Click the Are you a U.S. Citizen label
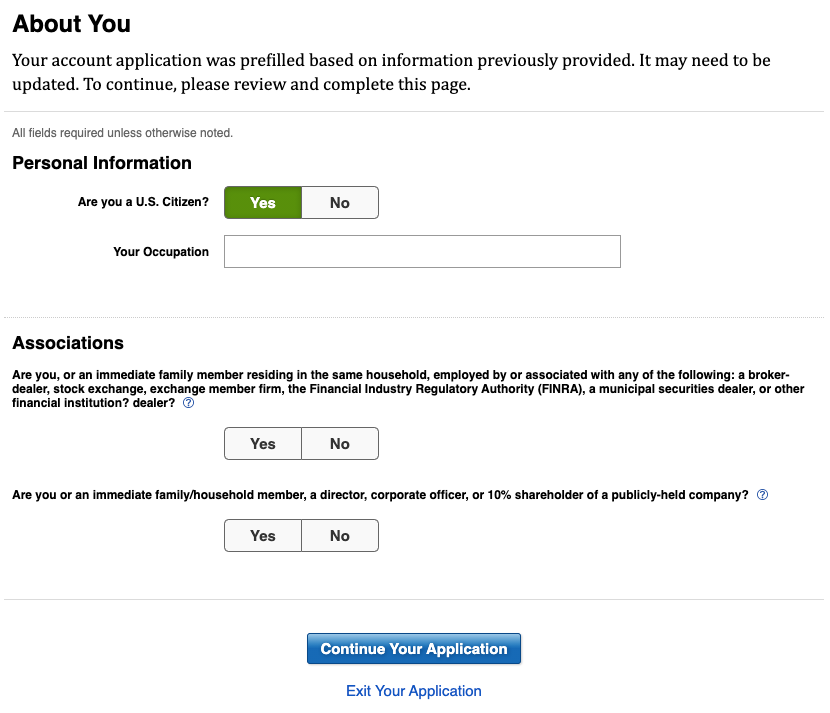This screenshot has height=713, width=830. pos(143,202)
